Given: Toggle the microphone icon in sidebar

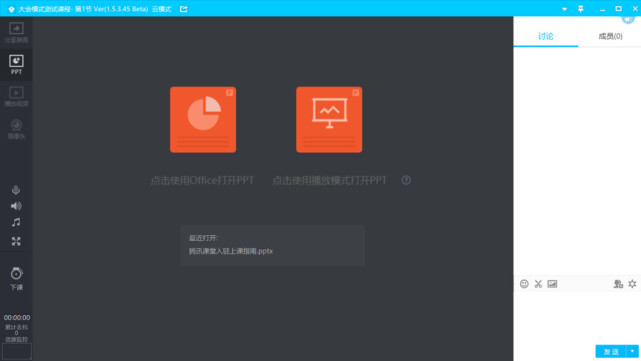Looking at the screenshot, I should pos(16,190).
